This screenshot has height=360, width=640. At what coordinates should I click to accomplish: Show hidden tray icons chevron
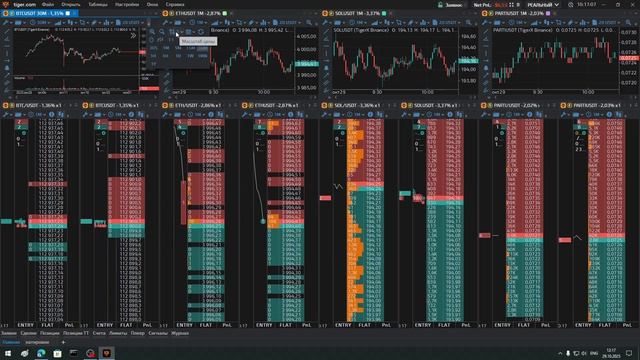coord(560,353)
